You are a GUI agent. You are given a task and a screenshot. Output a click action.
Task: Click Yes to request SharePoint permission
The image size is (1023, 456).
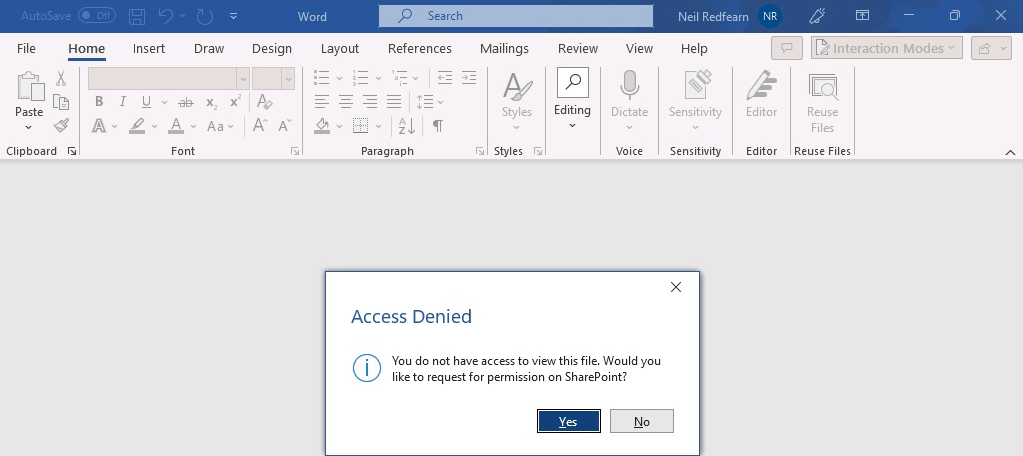568,421
